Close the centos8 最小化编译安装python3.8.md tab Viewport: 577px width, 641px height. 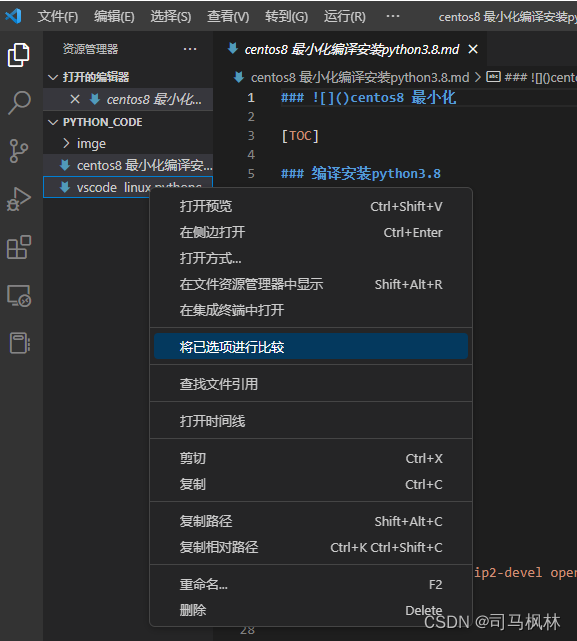[473, 49]
